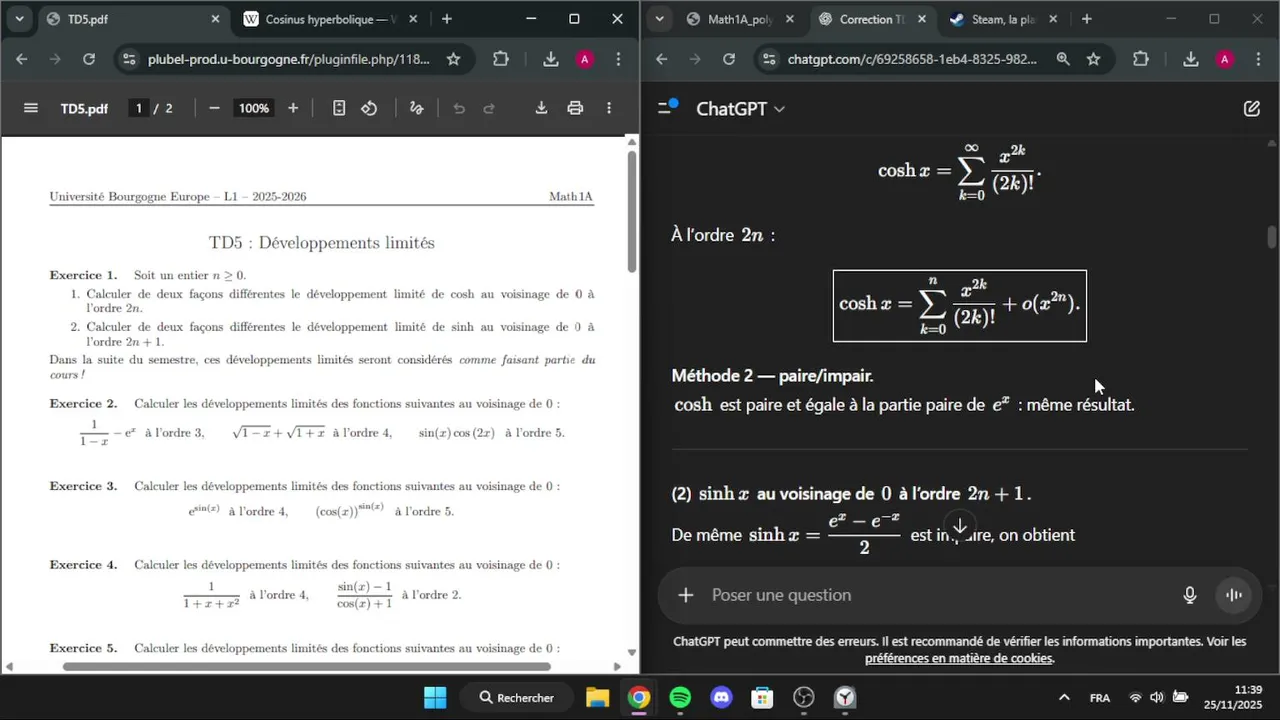
Task: Open the Windows Start menu
Action: [435, 698]
